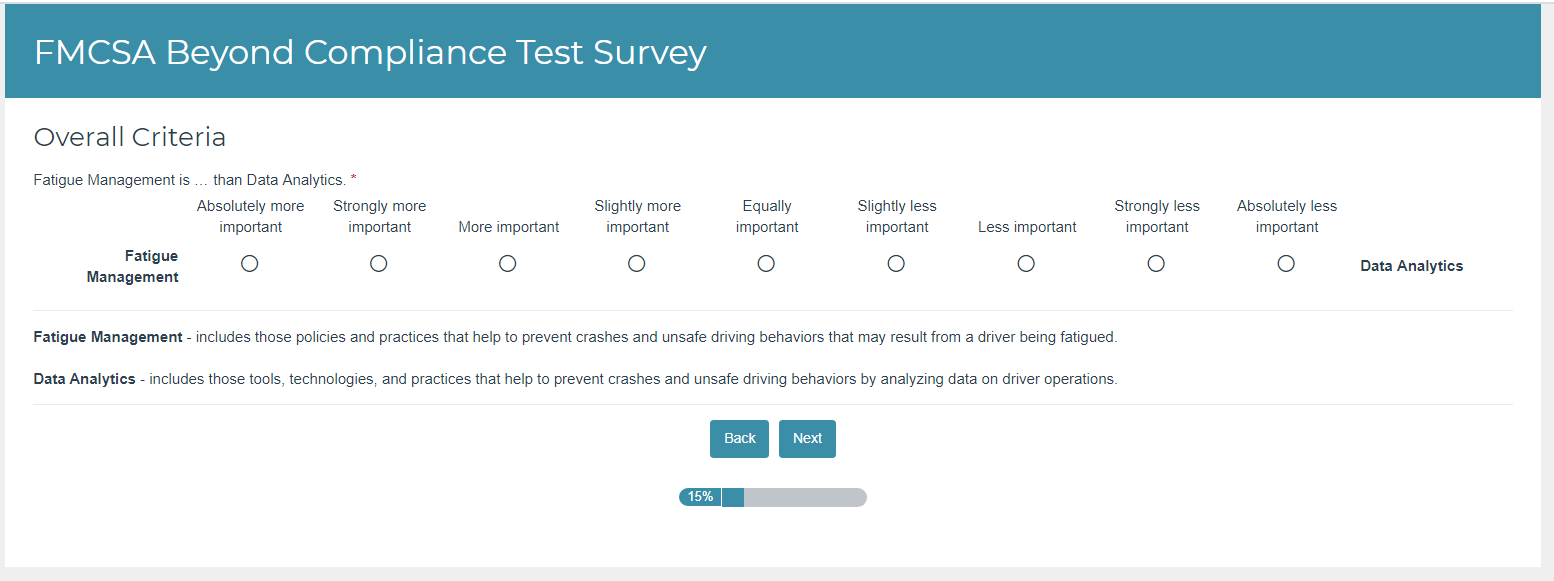Pick the 'More important' radio button
The image size is (1554, 581).
tap(508, 264)
